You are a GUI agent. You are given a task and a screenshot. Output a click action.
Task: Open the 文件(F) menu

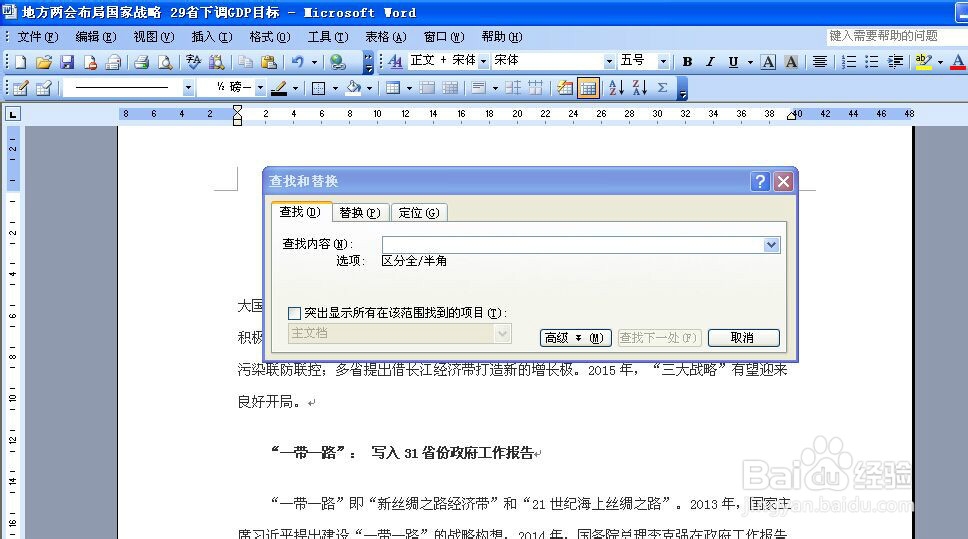38,37
